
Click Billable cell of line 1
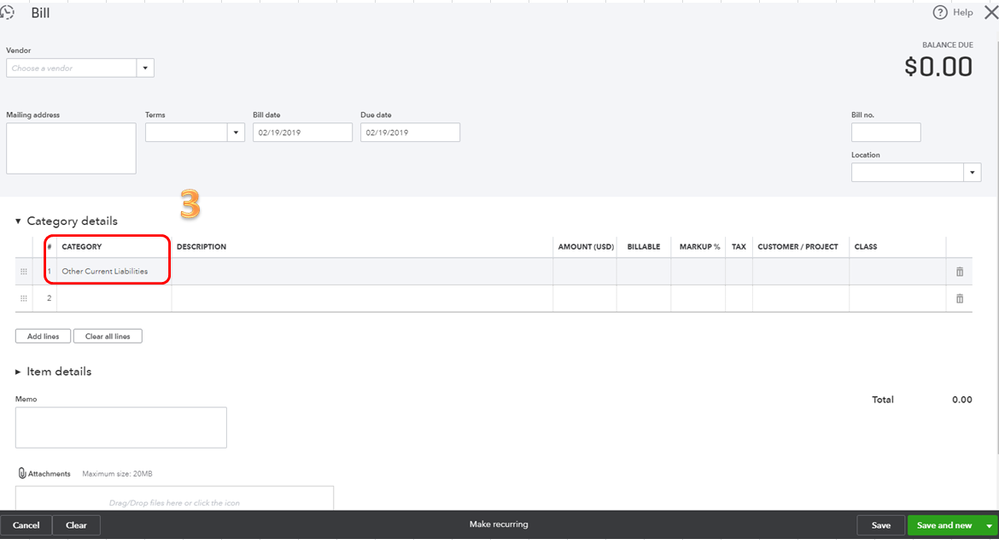click(643, 271)
